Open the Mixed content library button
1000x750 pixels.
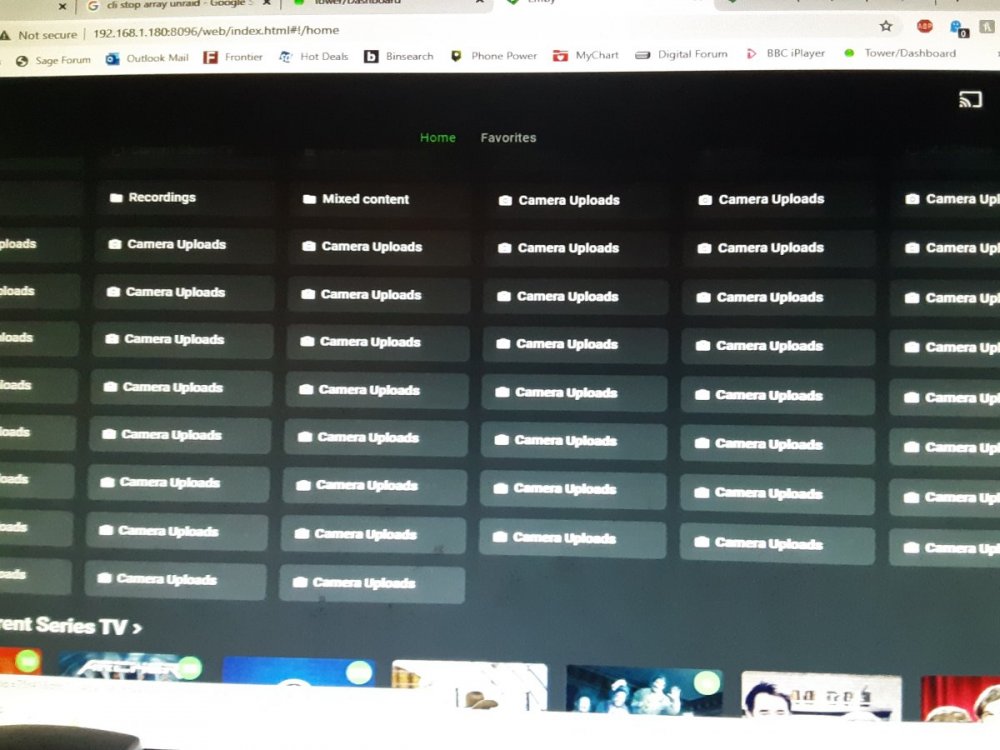pos(380,200)
